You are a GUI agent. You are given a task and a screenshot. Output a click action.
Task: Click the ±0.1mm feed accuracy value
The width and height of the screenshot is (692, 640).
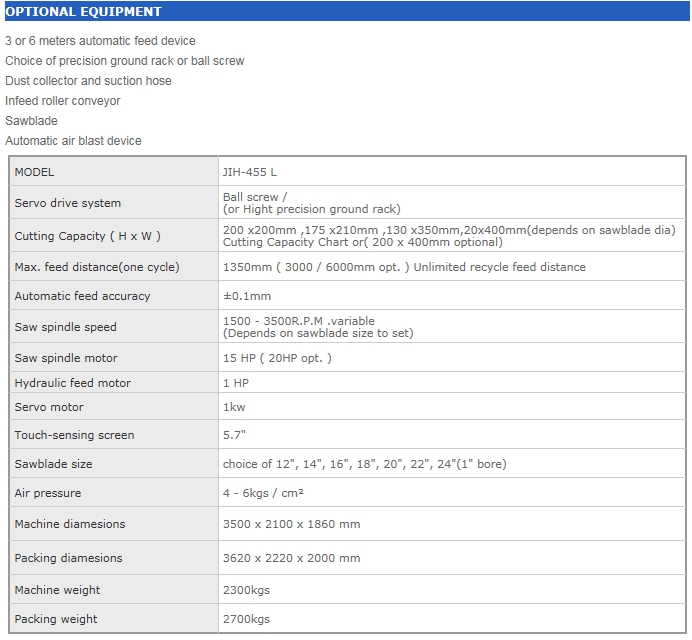point(247,296)
